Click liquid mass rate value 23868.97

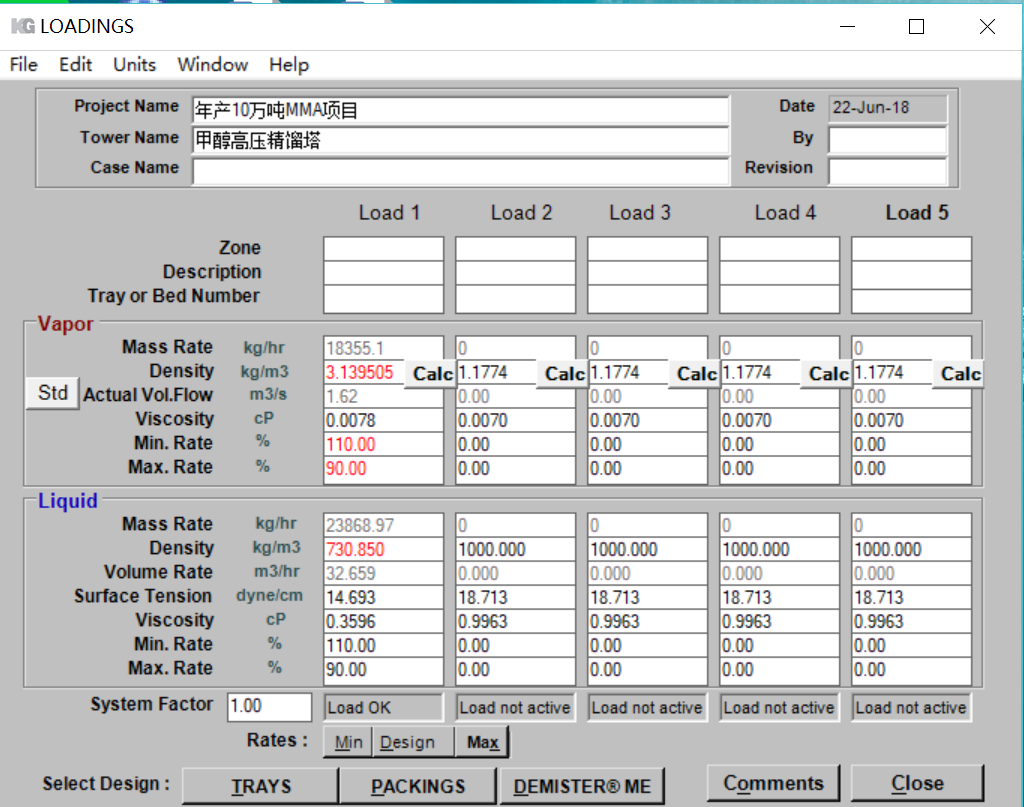pos(383,525)
